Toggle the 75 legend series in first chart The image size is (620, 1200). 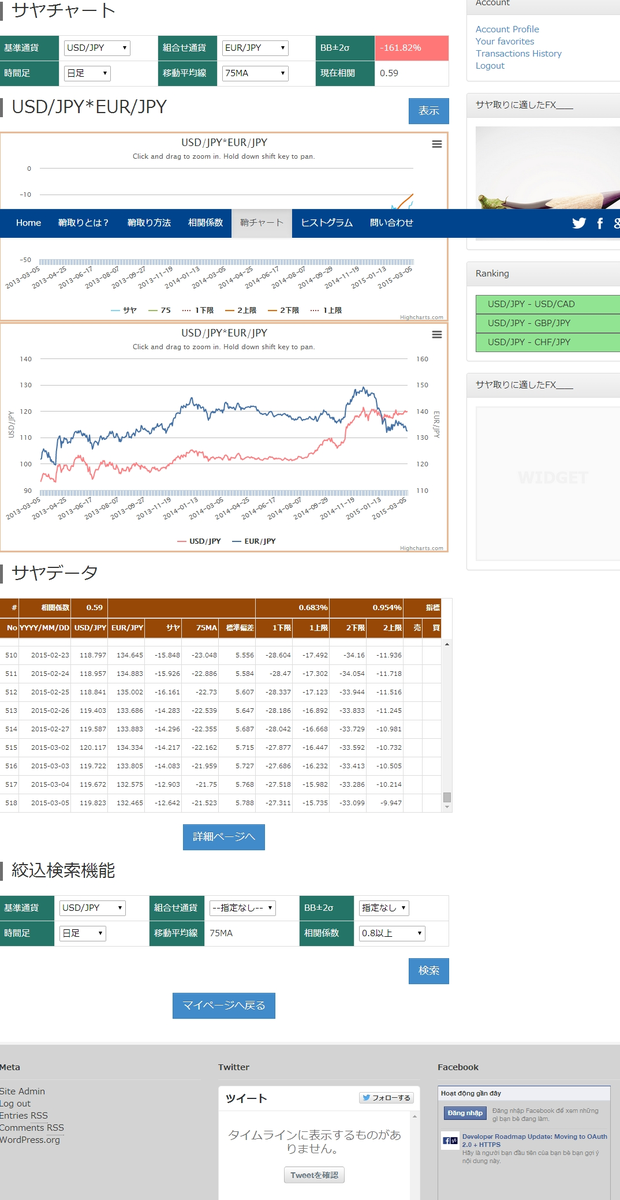(159, 311)
